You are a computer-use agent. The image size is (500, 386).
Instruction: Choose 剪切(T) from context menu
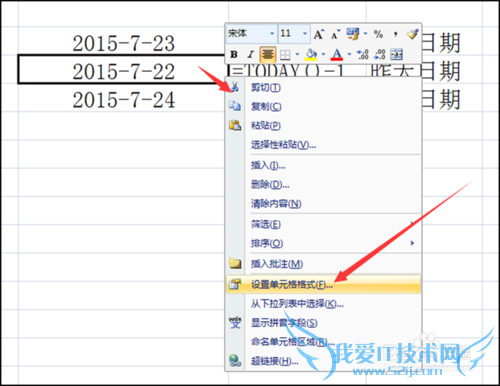tap(323, 88)
